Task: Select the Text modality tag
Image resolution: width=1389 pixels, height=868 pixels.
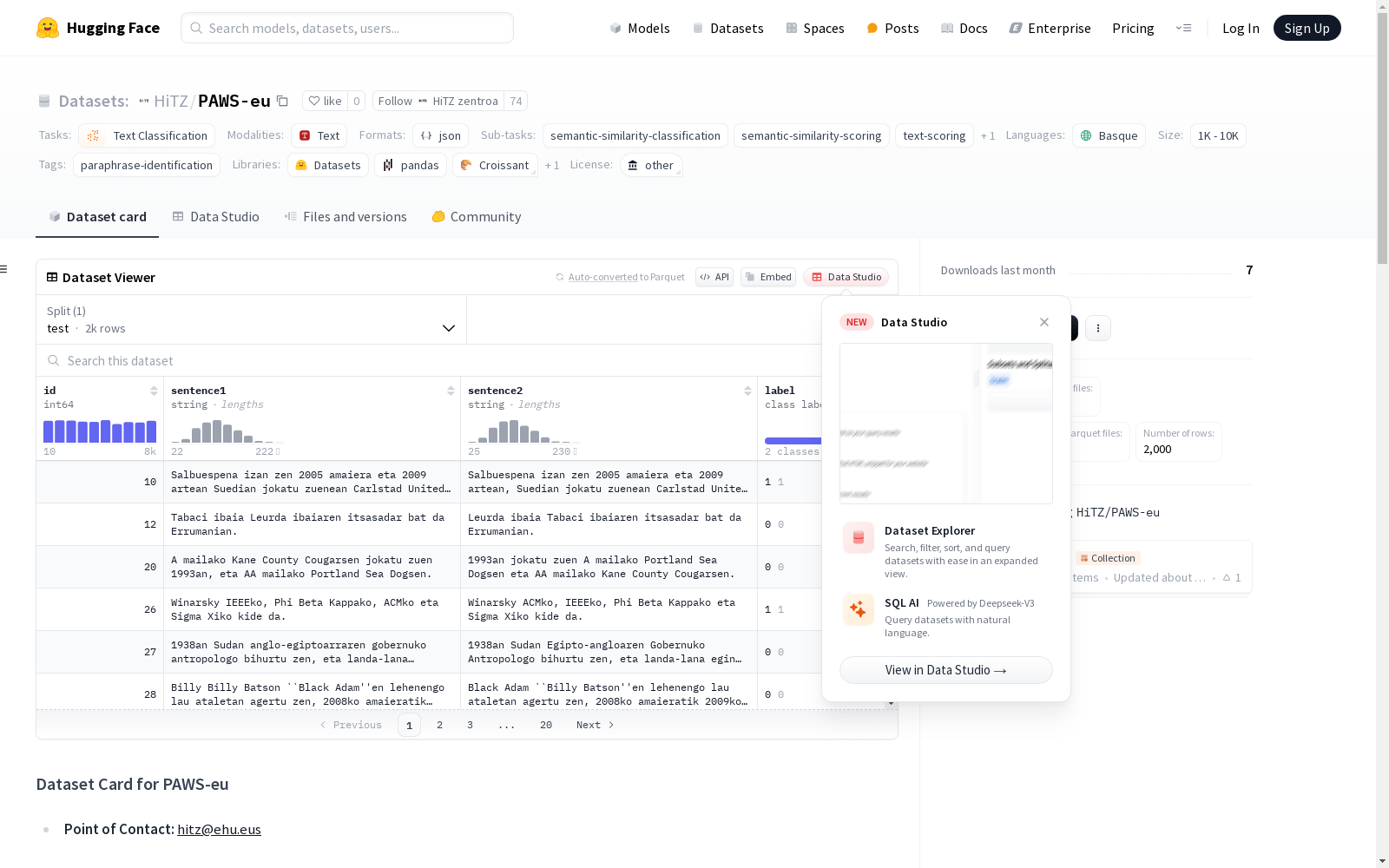Action: [319, 135]
